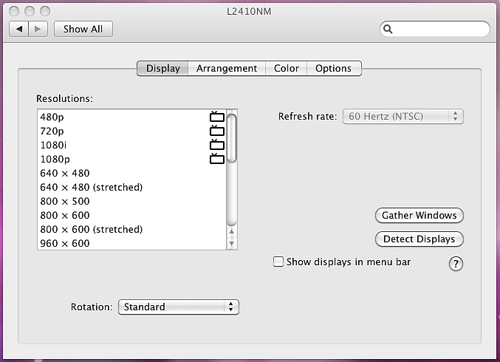The image size is (500, 362).
Task: Click the back navigation arrow
Action: pyautogui.click(x=19, y=29)
